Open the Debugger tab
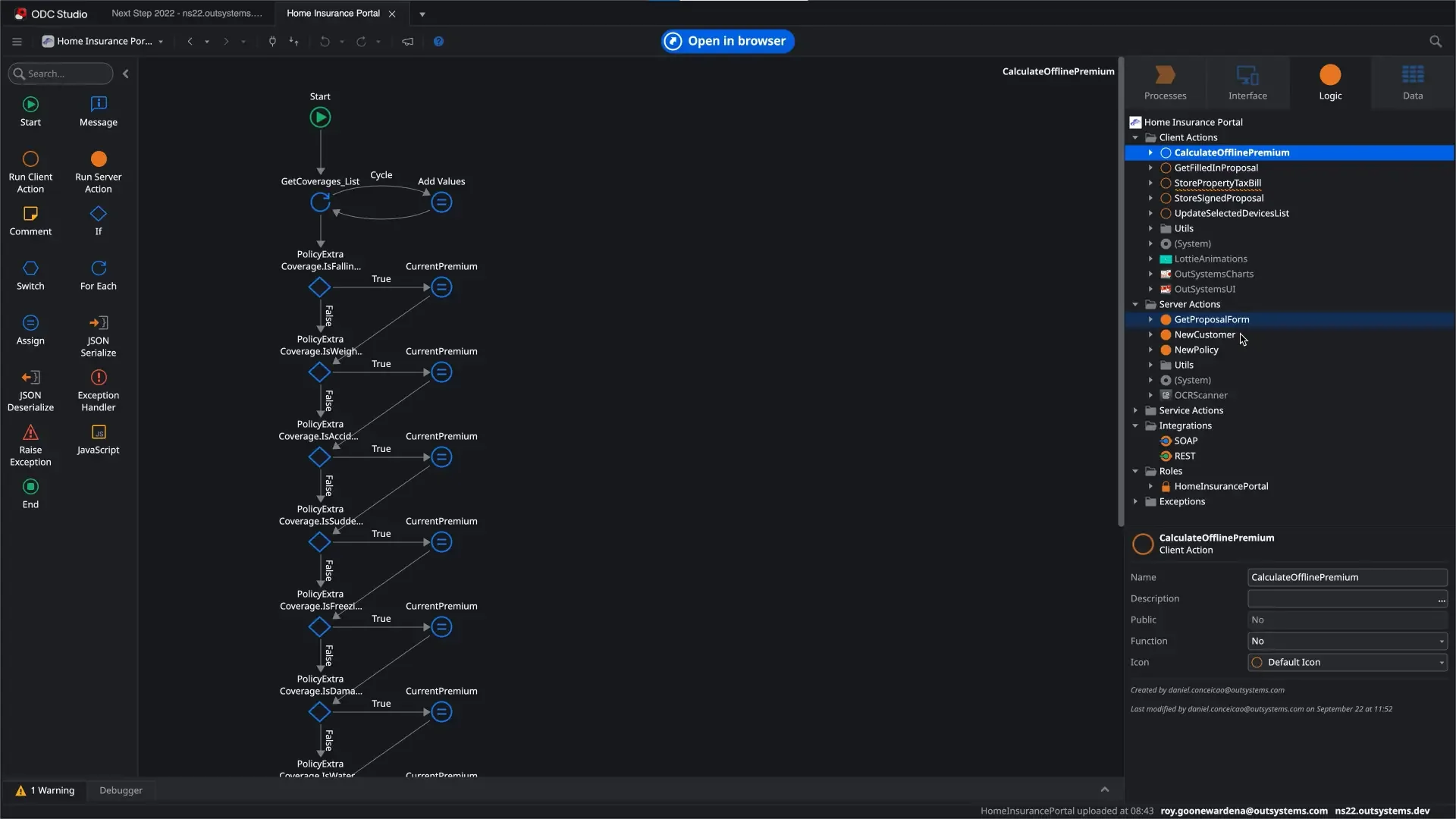Screen dimensions: 1456x819 coord(121,790)
